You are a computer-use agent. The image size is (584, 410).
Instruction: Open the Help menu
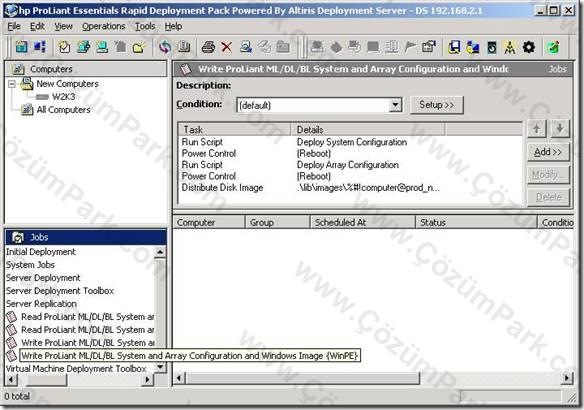(173, 26)
